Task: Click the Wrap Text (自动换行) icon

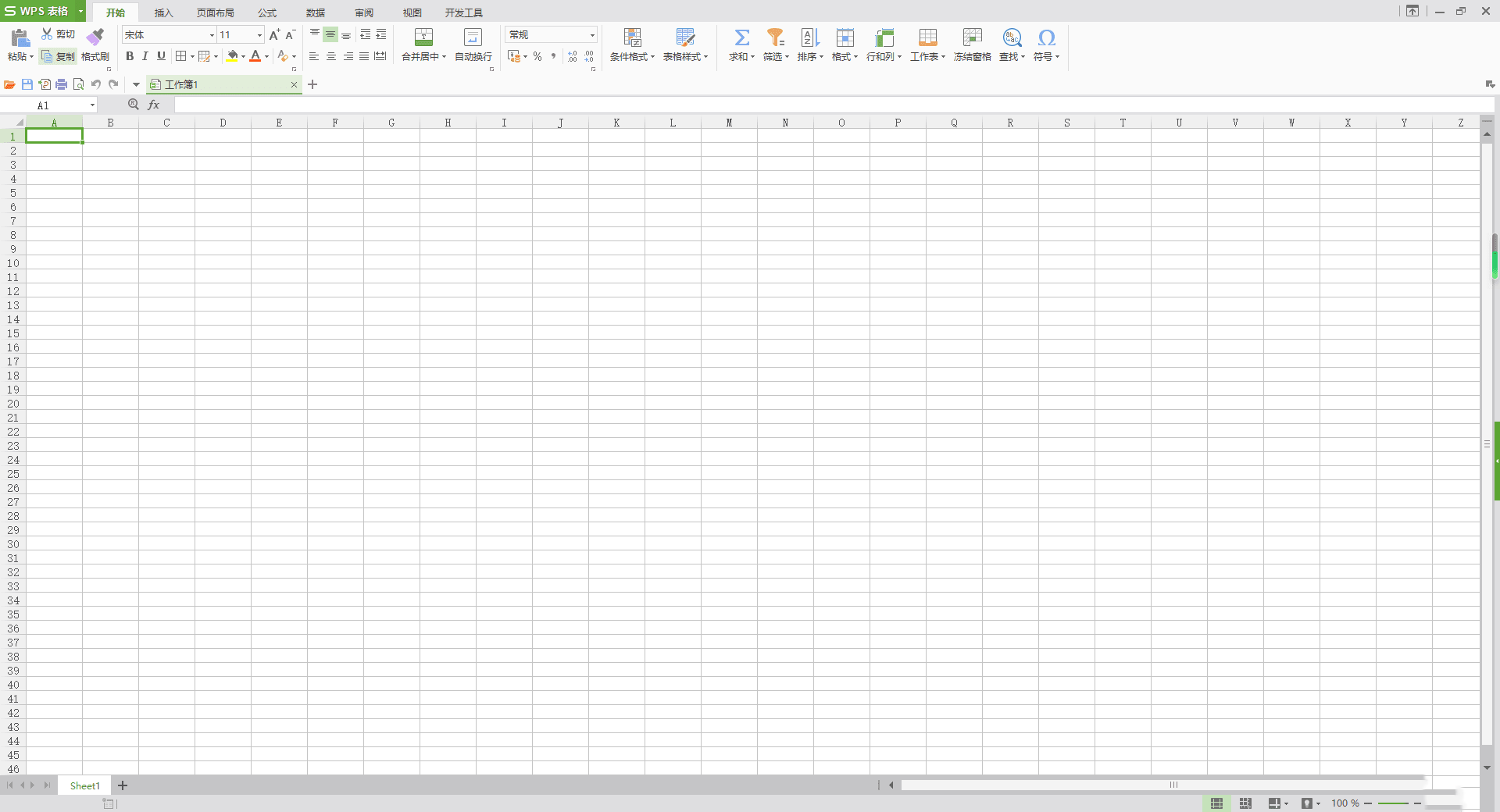Action: tap(473, 37)
